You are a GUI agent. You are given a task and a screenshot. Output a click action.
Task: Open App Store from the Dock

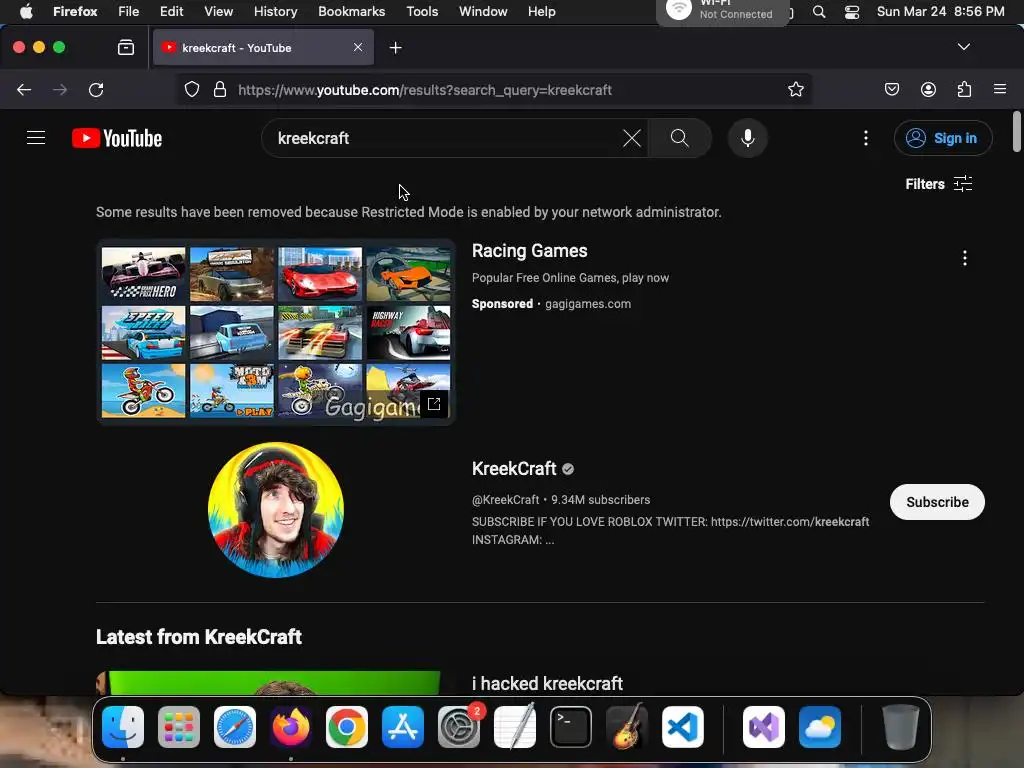(402, 727)
